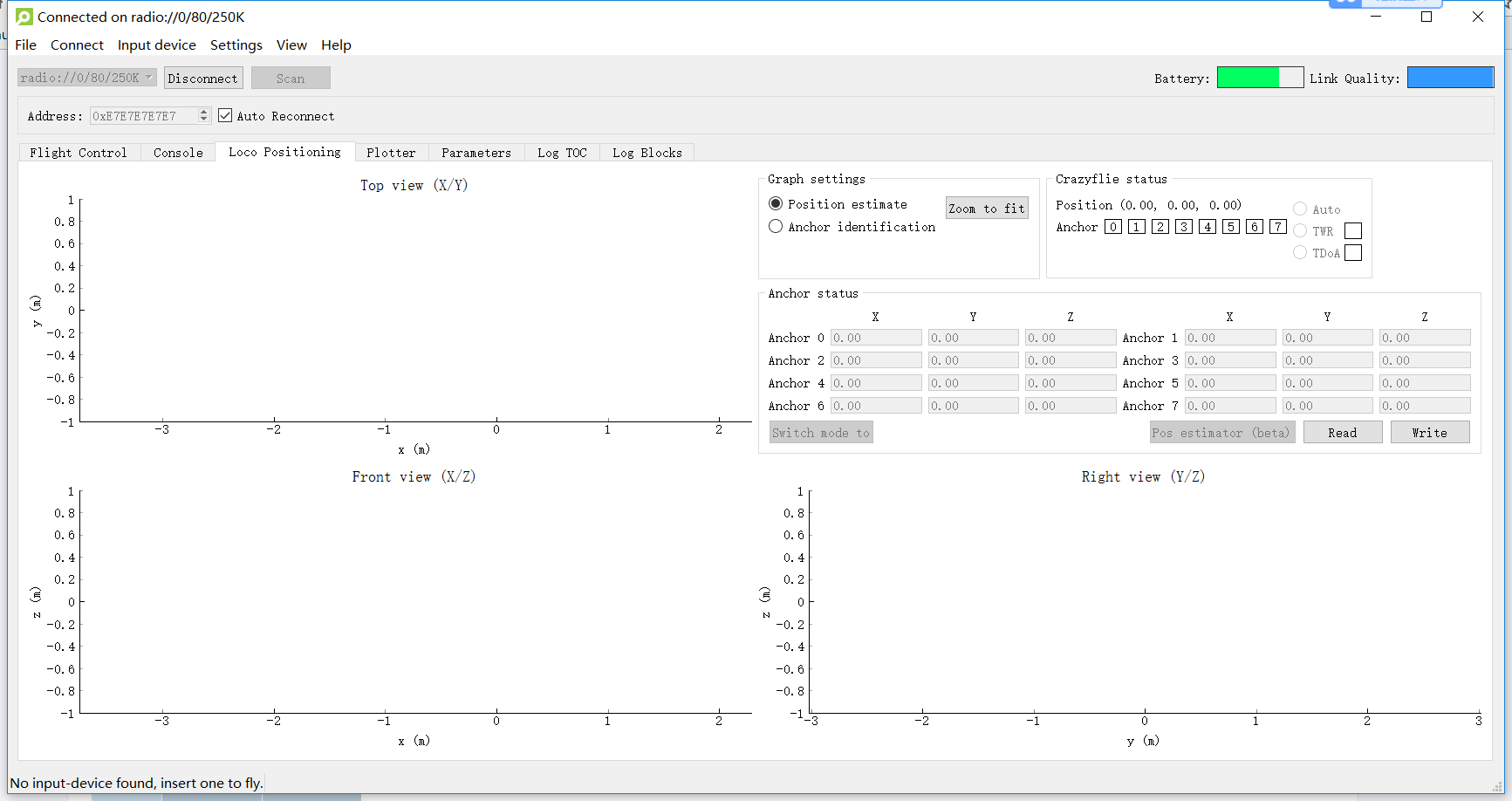
Task: Toggle the Auto Reconnect checkbox
Action: (x=225, y=116)
